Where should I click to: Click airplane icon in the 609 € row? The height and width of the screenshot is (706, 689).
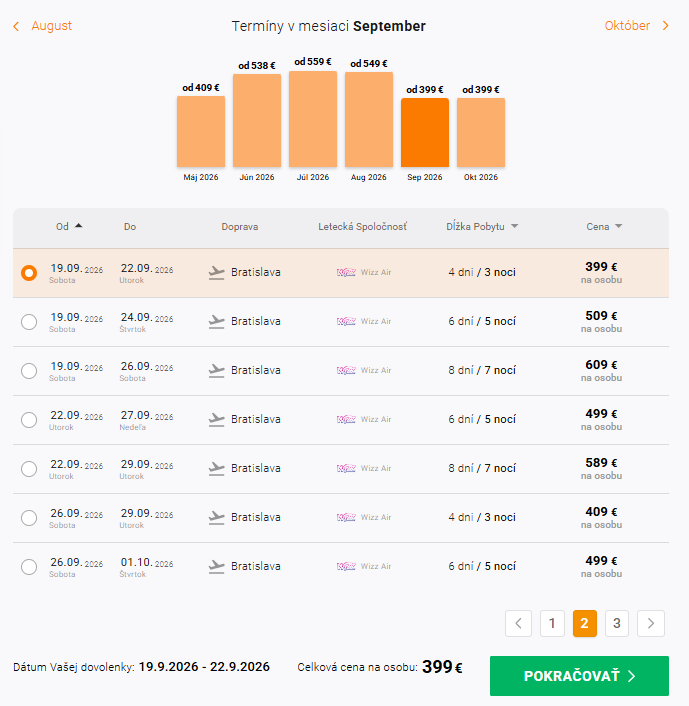tap(217, 371)
